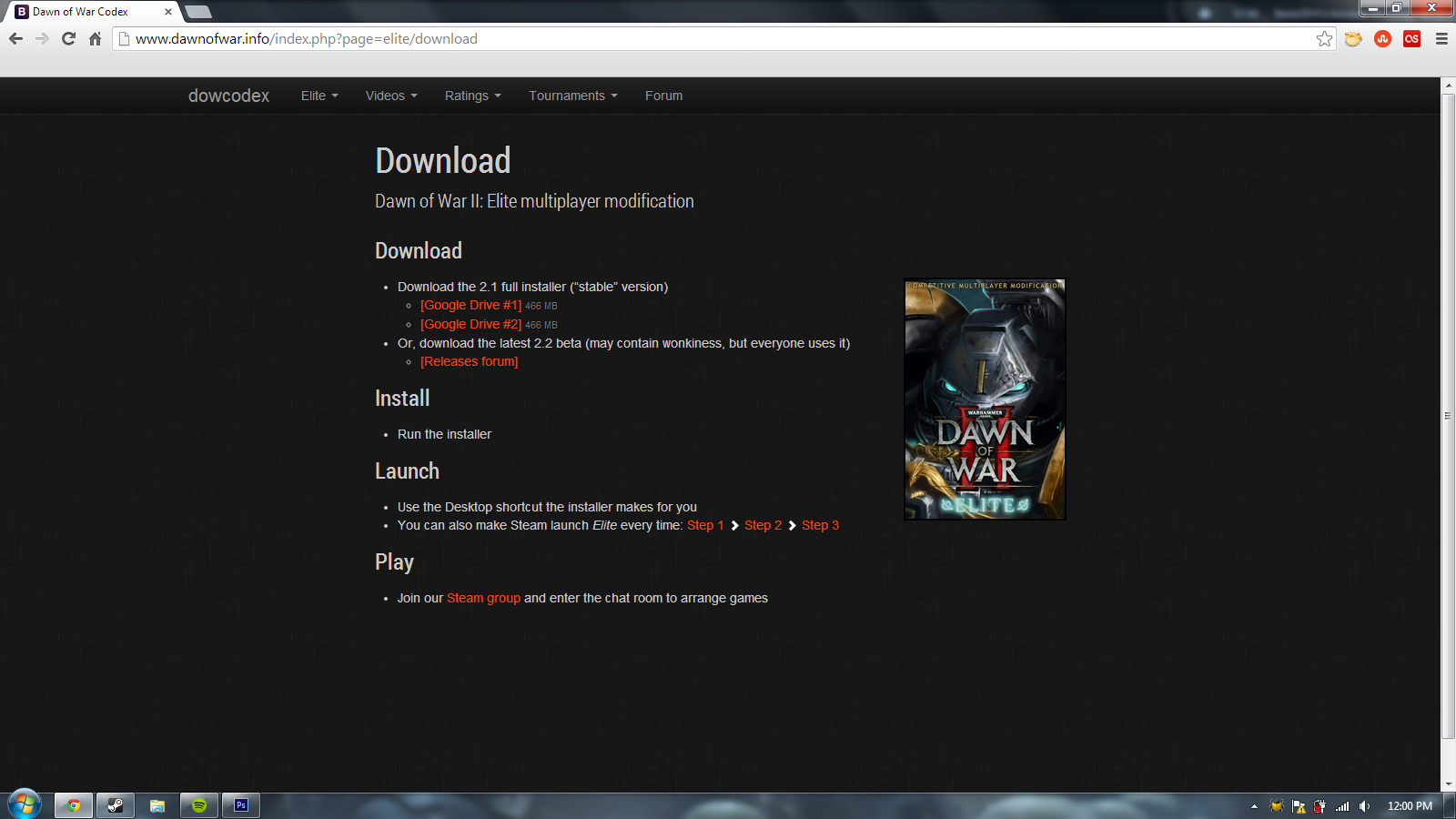1456x819 pixels.
Task: Click the power plug tray icon
Action: pos(1319,806)
